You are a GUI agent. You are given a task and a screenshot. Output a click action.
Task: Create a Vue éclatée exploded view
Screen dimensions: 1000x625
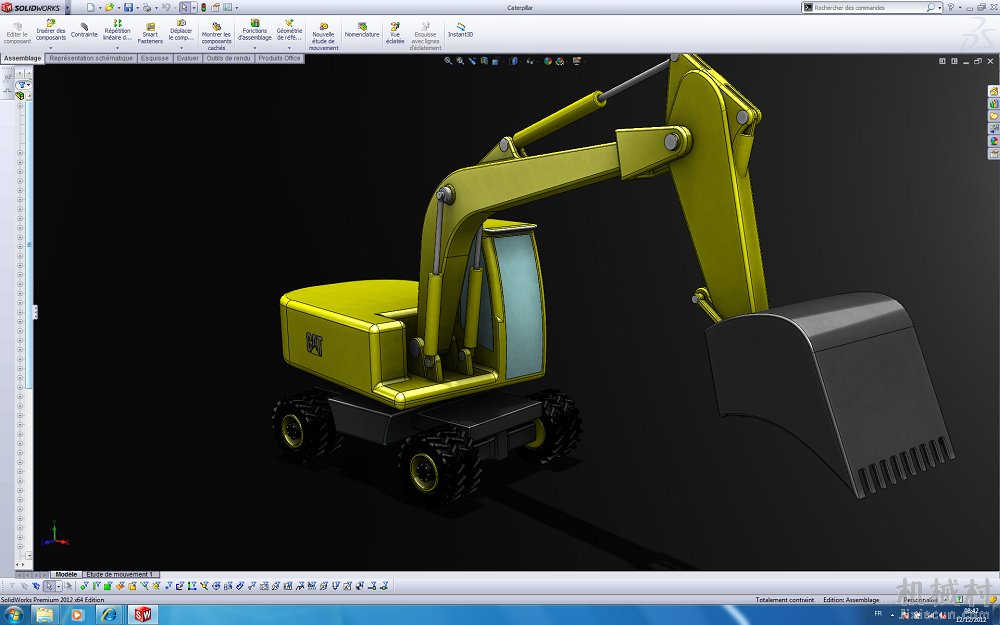click(x=395, y=33)
